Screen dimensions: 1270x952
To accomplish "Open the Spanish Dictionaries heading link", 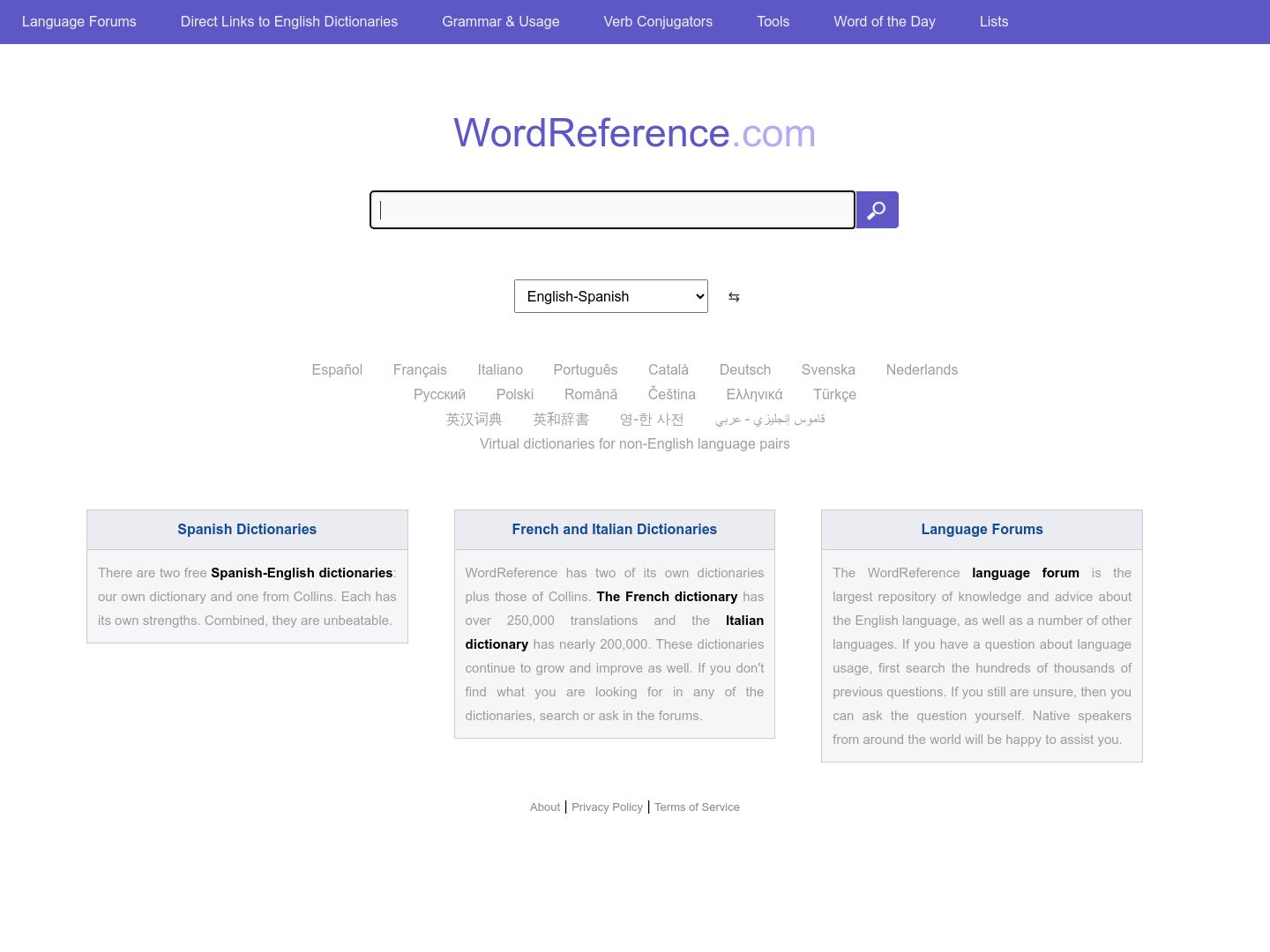I will coord(247,529).
